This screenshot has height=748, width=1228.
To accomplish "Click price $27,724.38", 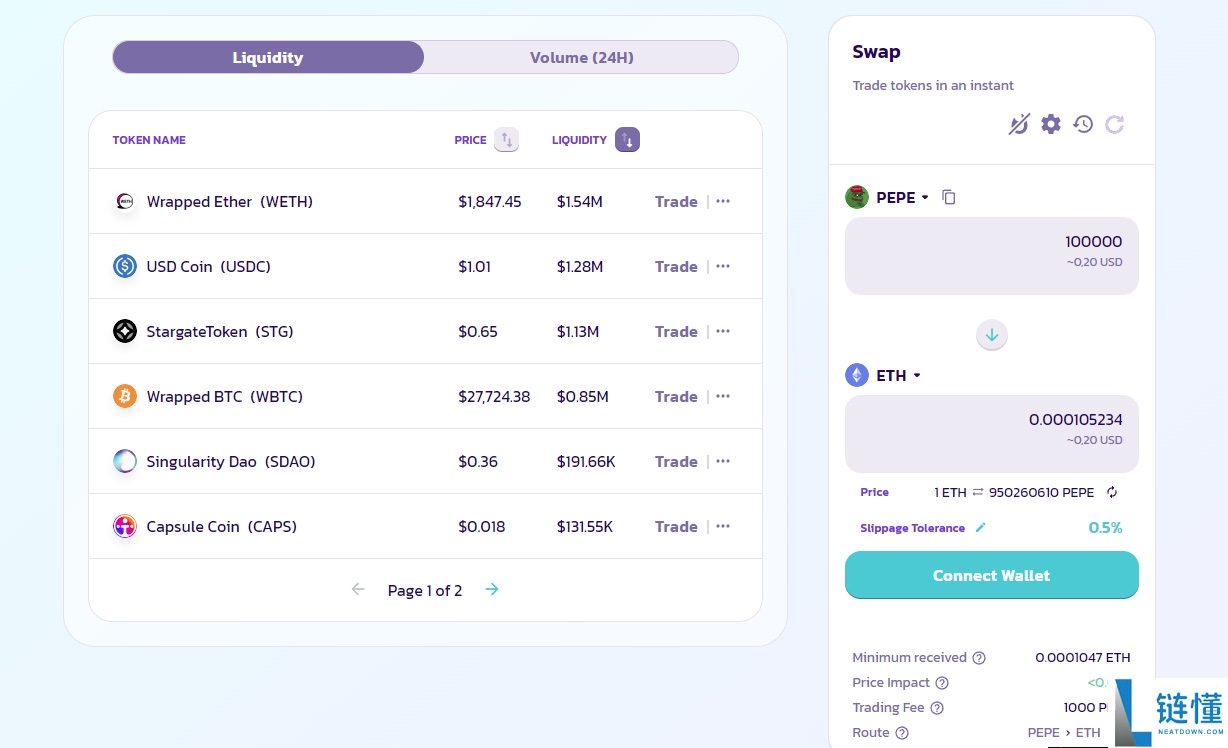I will (494, 396).
